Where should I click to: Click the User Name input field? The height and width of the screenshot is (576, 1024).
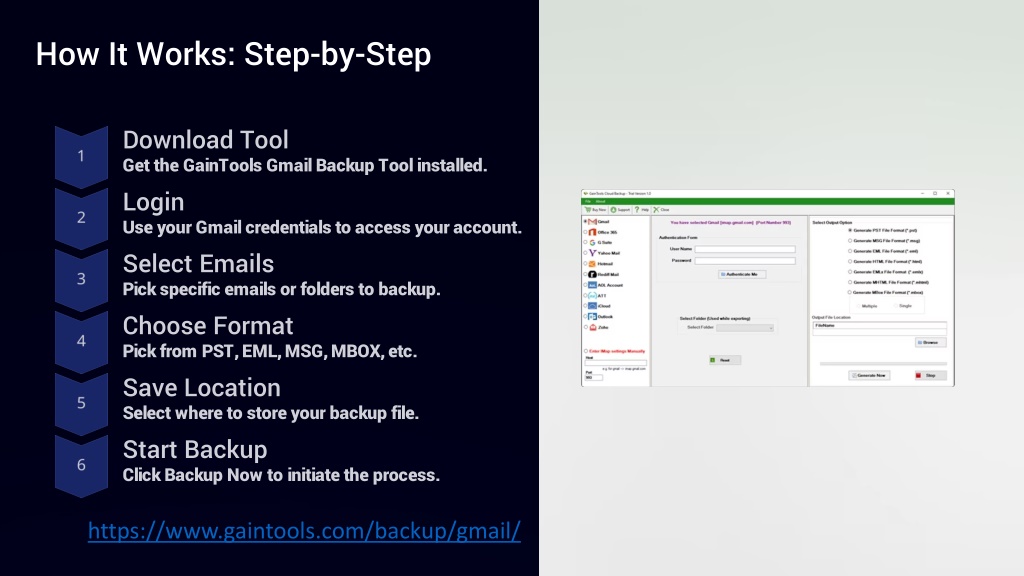coord(745,249)
